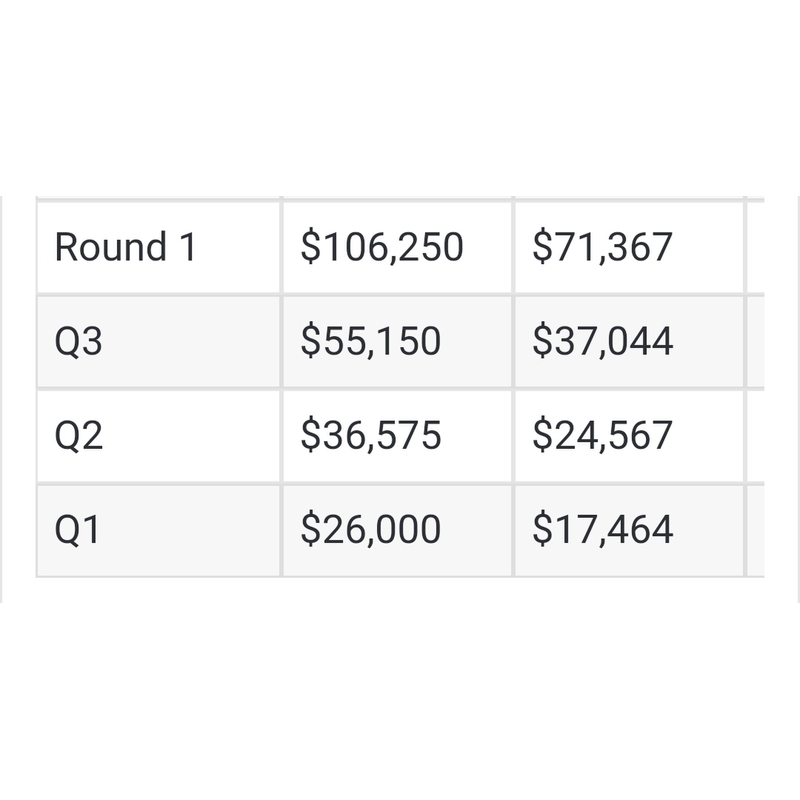Click the $71,367 amount cell
Viewport: 800px width, 800px height.
pos(629,247)
